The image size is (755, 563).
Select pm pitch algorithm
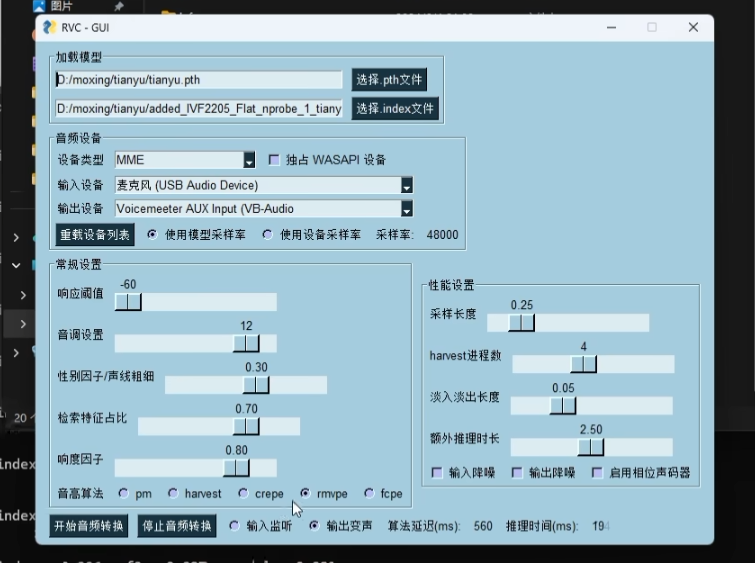click(124, 493)
